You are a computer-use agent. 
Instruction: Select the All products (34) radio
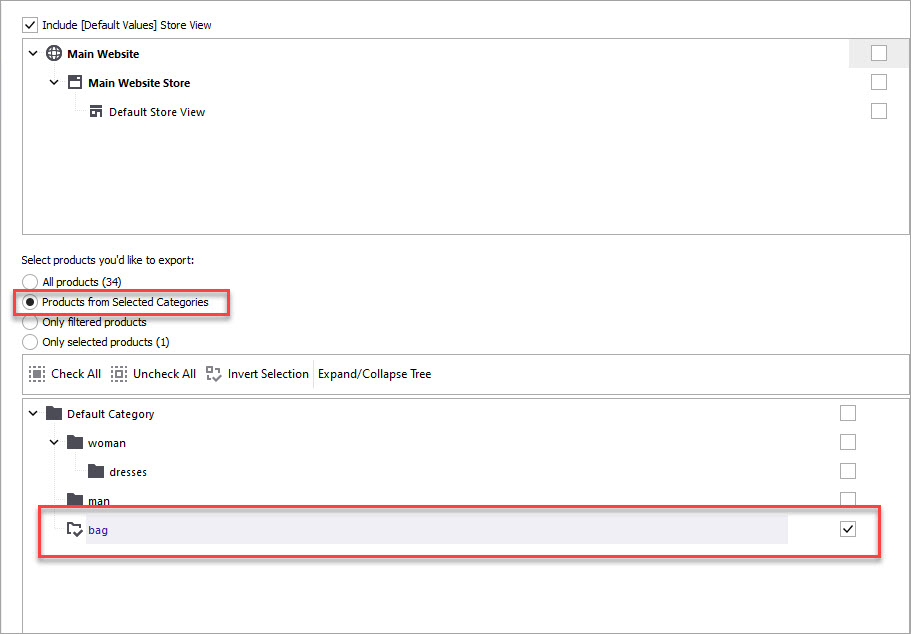tap(30, 282)
